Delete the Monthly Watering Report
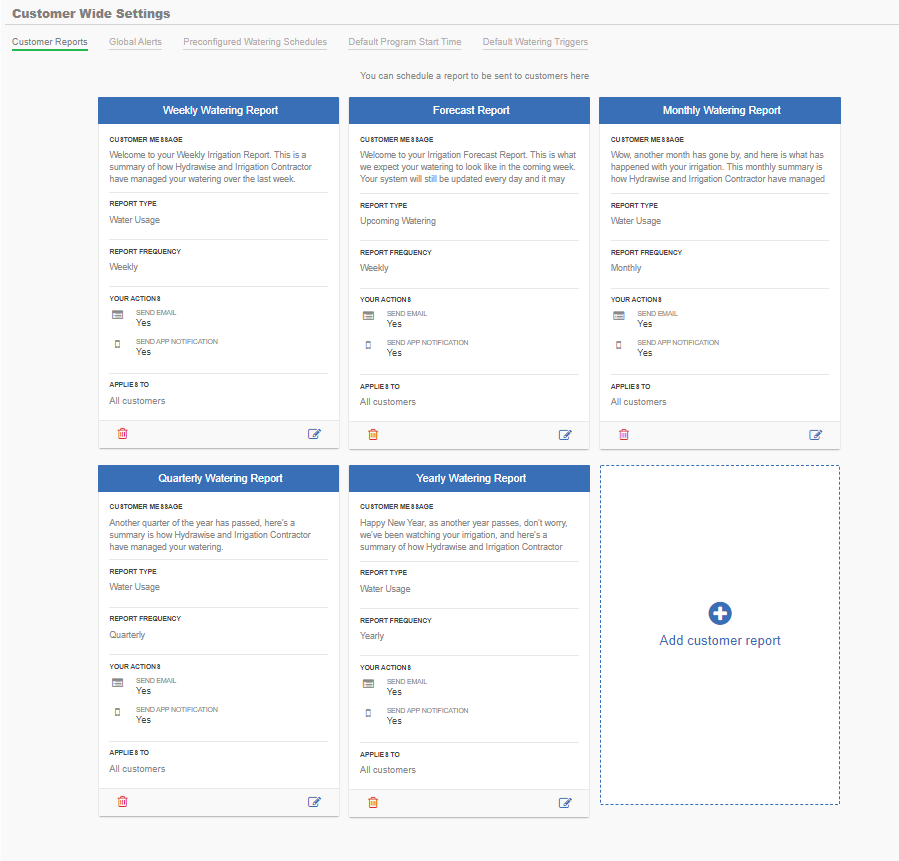Image resolution: width=899 pixels, height=861 pixels. pyautogui.click(x=624, y=435)
